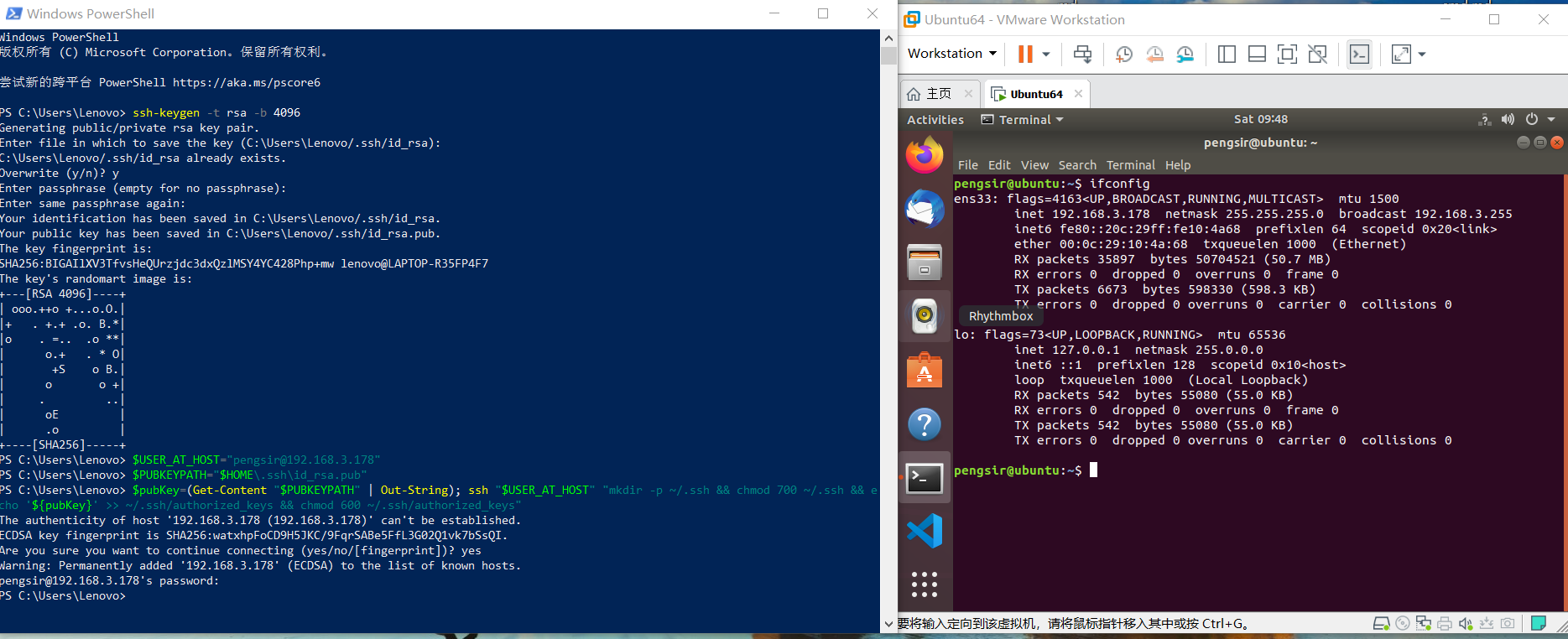Screen dimensions: 1568x639
Task: Open Activities overview in Ubuntu
Action: [935, 120]
